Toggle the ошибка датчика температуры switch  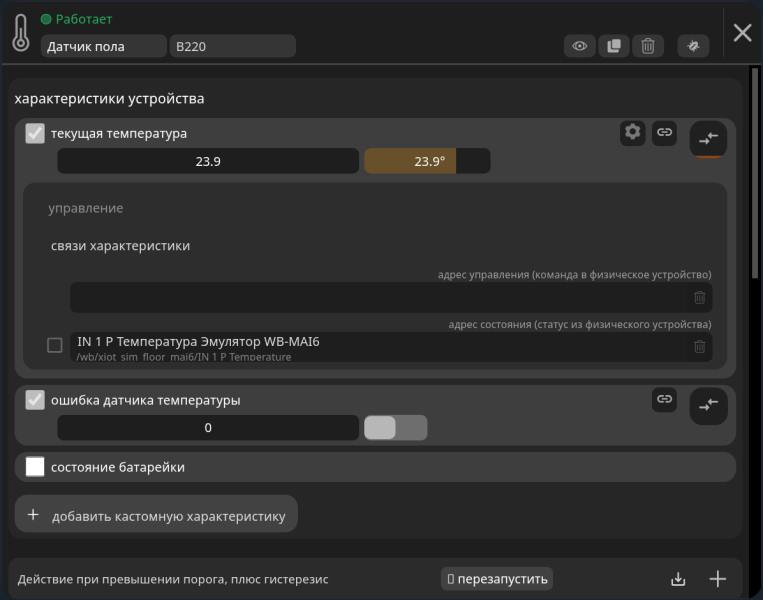(x=396, y=428)
